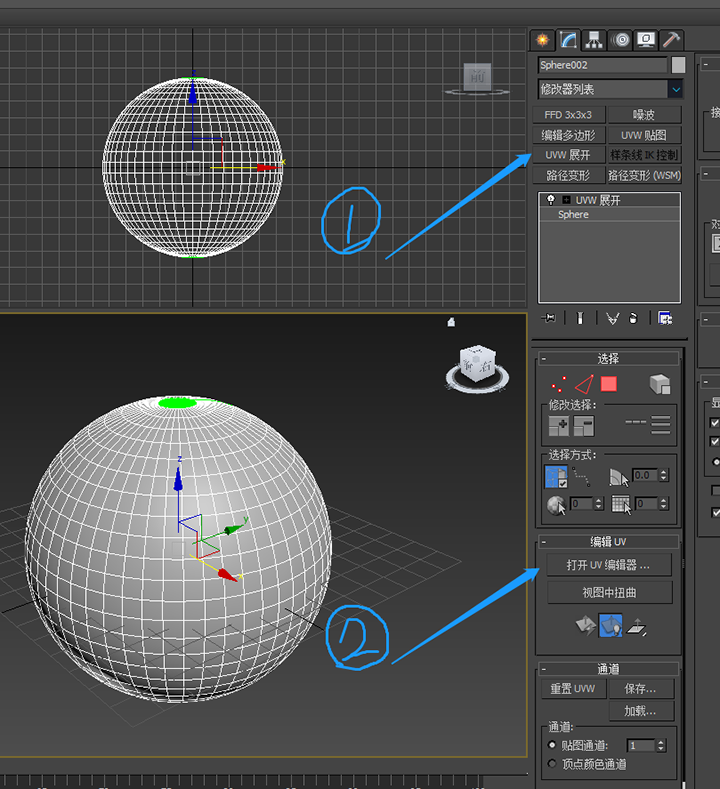This screenshot has height=789, width=720.
Task: Open the object color swatch beside Sphere002
Action: 678,65
